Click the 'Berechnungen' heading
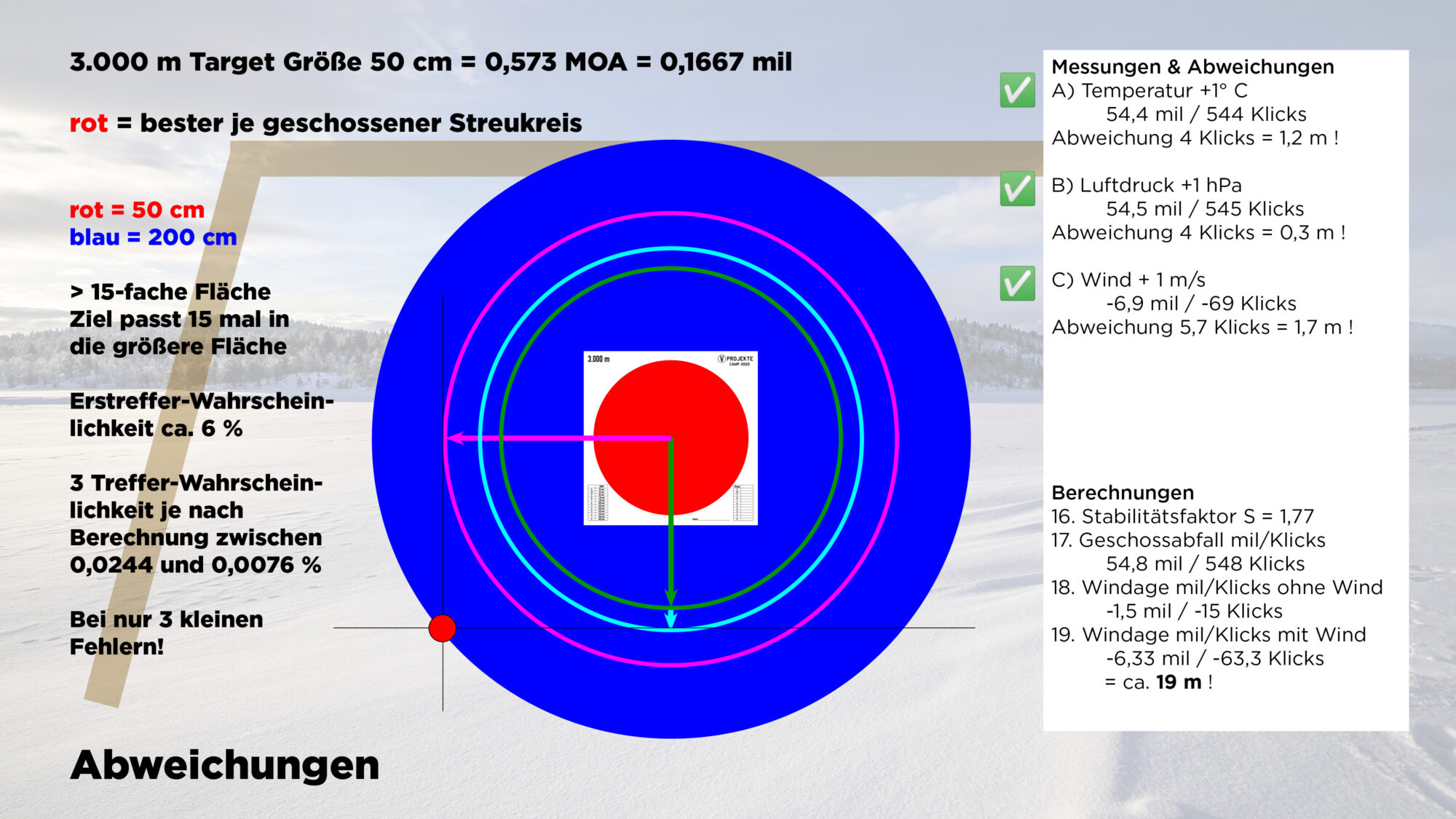Viewport: 1456px width, 819px height. click(1122, 493)
